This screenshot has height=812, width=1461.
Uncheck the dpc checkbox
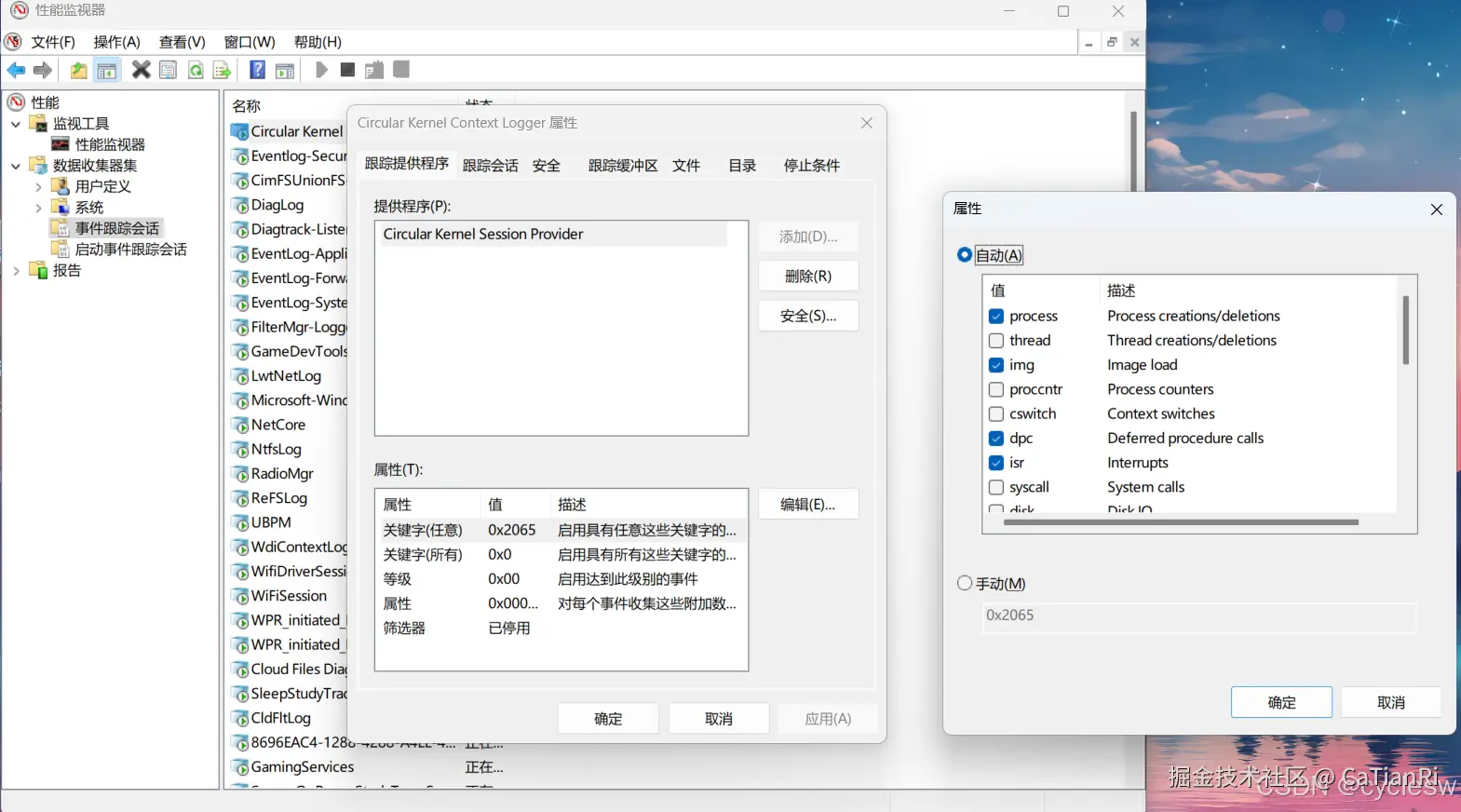(996, 439)
